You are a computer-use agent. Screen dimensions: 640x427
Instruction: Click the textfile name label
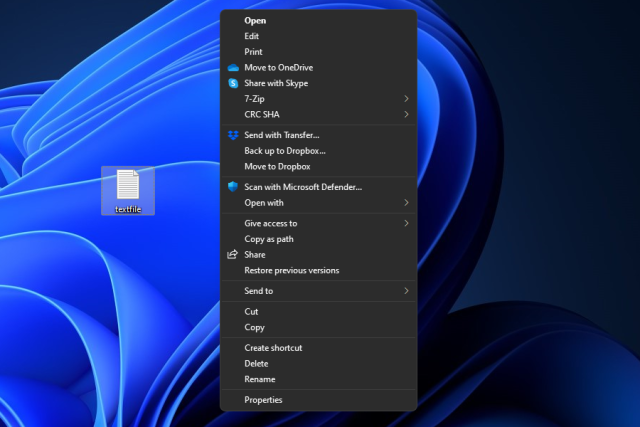tap(128, 209)
